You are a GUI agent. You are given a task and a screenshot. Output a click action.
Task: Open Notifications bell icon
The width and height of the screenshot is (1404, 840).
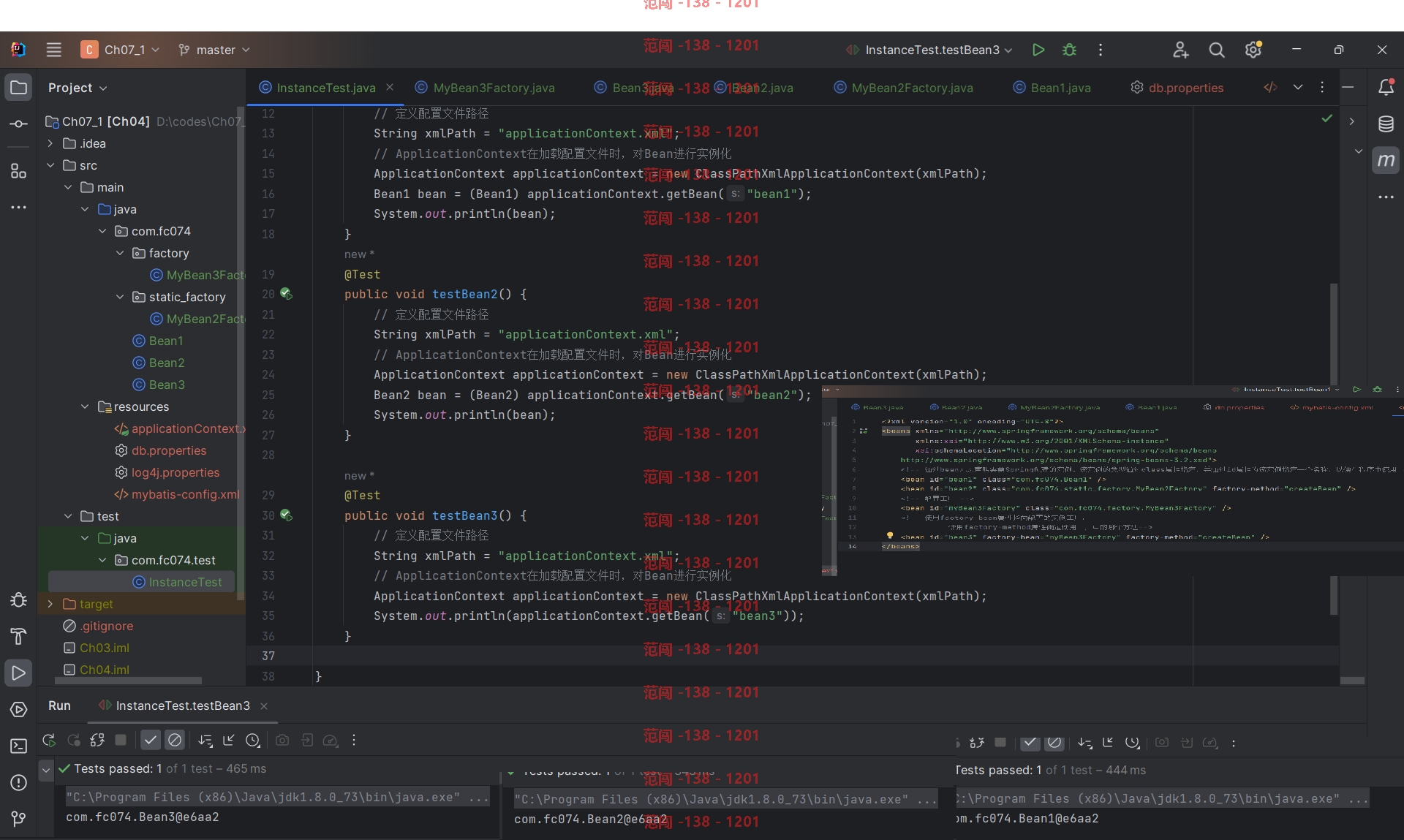click(1386, 87)
